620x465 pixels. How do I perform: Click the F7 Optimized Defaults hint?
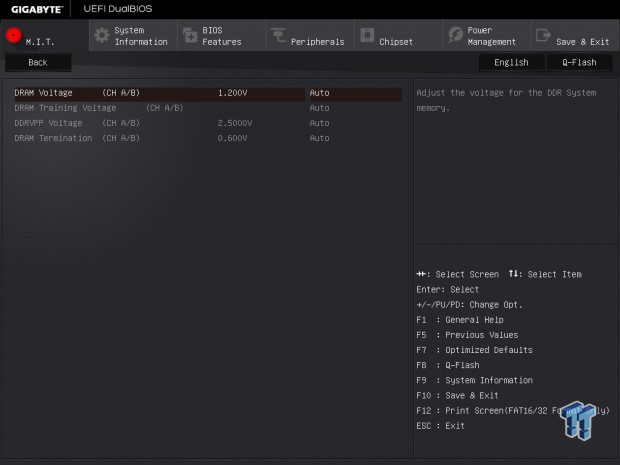point(474,350)
